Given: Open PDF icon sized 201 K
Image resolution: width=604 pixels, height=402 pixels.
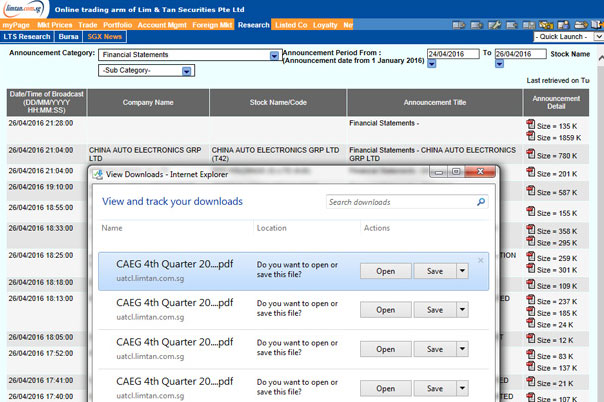Looking at the screenshot, I should [x=531, y=173].
